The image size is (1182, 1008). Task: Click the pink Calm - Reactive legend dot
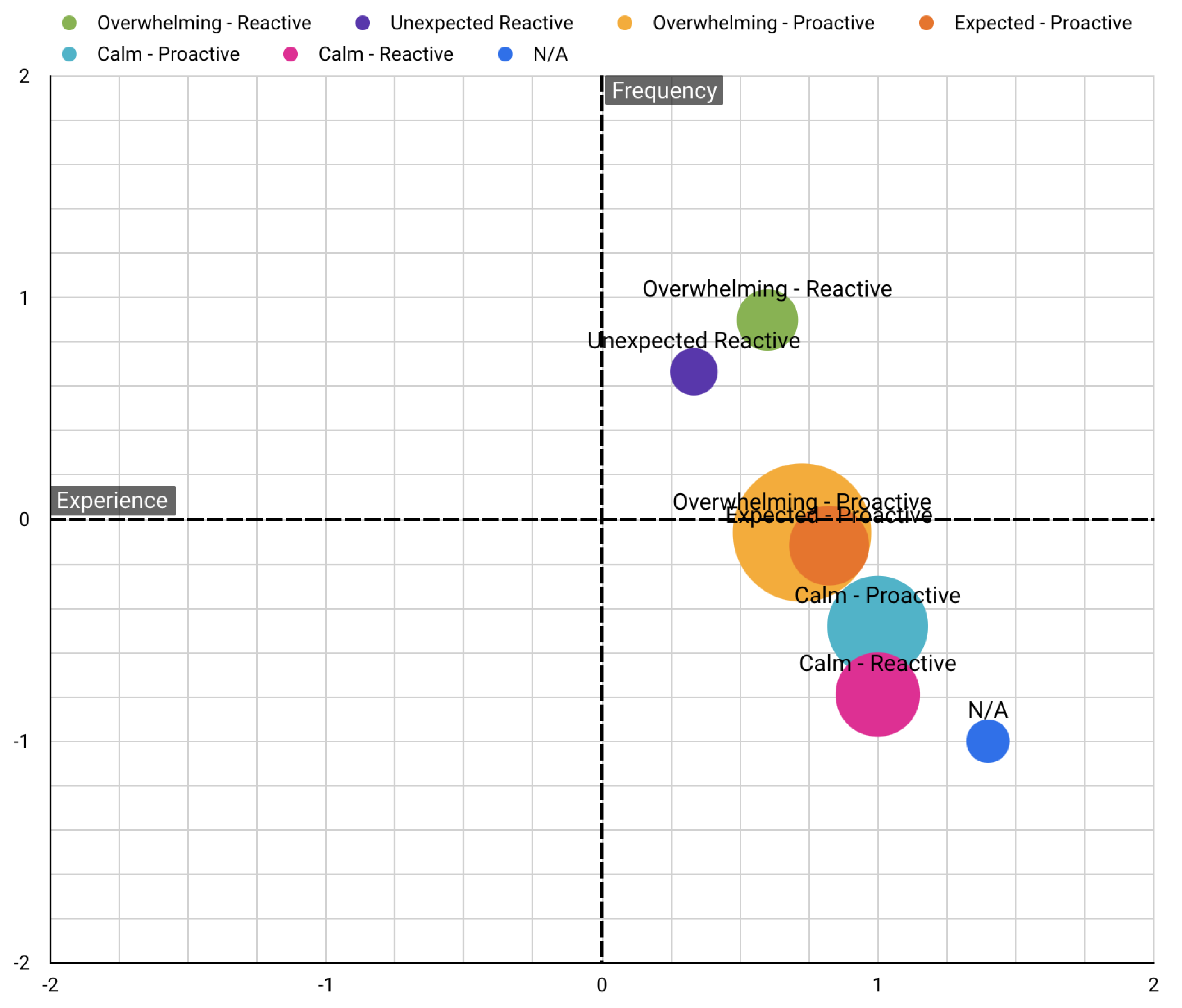tap(290, 54)
